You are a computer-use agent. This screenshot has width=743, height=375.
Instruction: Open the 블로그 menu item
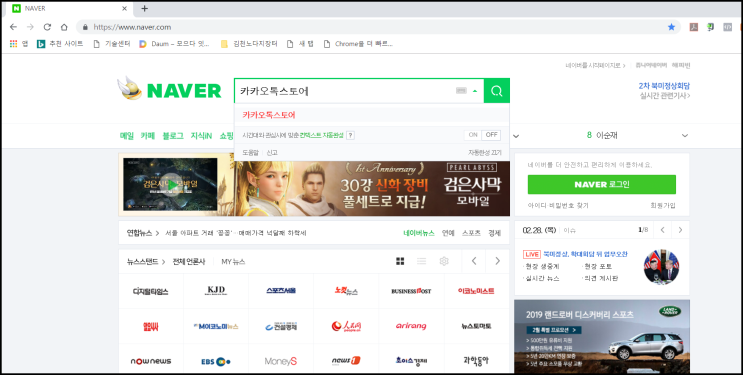click(x=173, y=136)
